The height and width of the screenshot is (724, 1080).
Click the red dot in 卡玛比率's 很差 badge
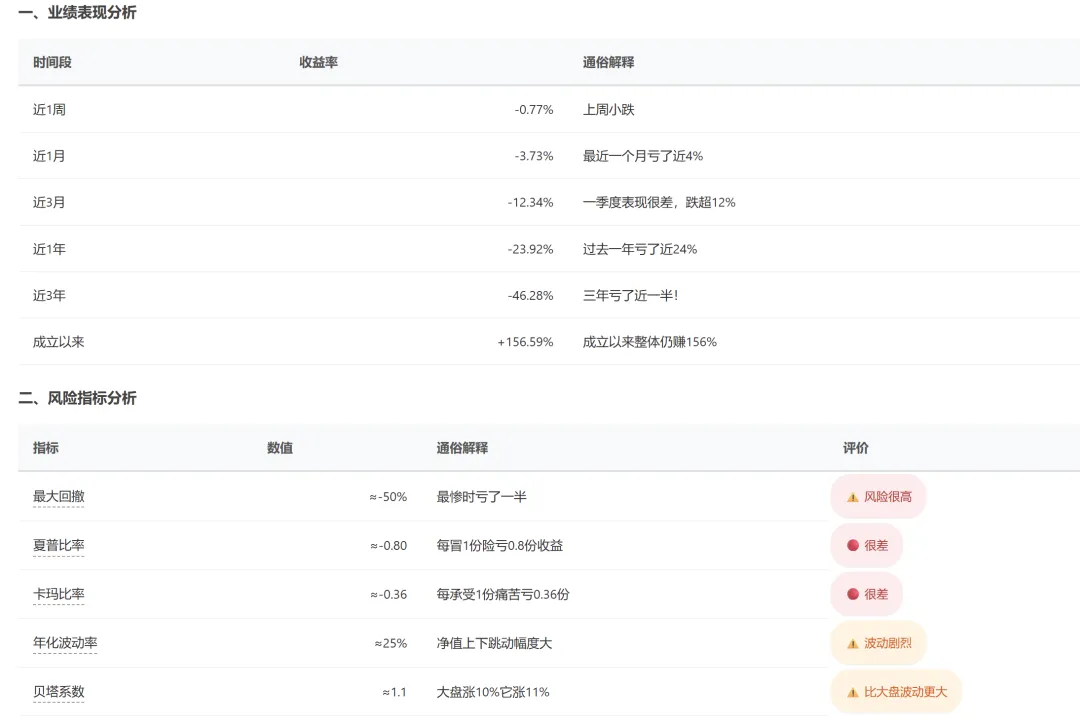point(853,594)
